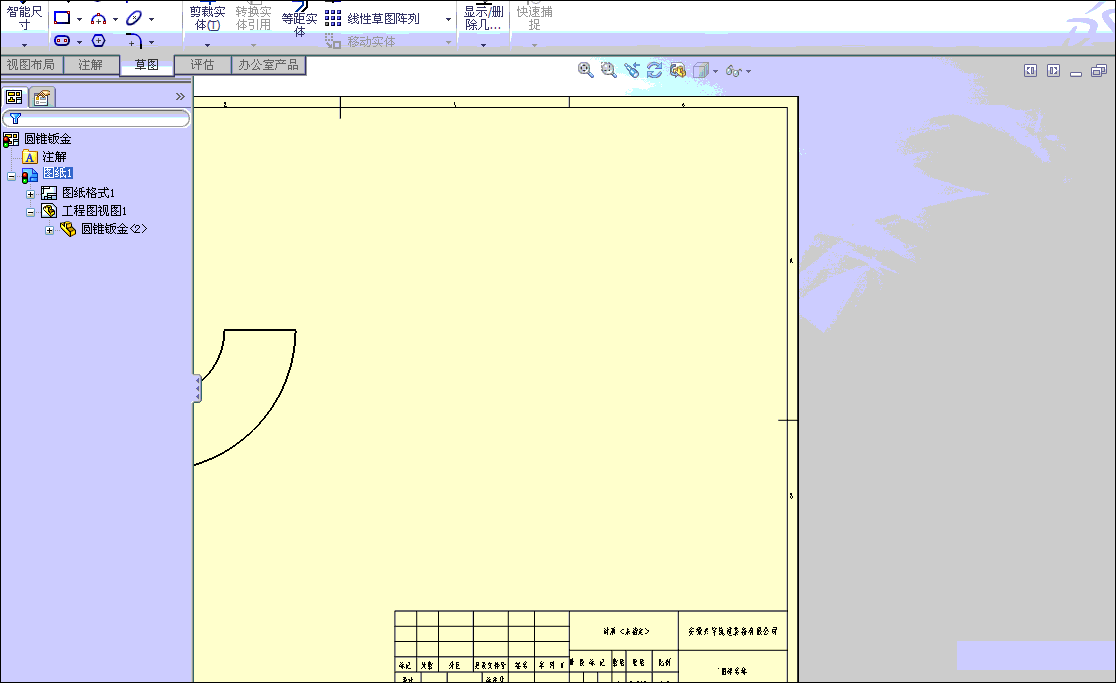
Task: Select the Smart Dimension (智能尺寸) tool
Action: click(24, 18)
